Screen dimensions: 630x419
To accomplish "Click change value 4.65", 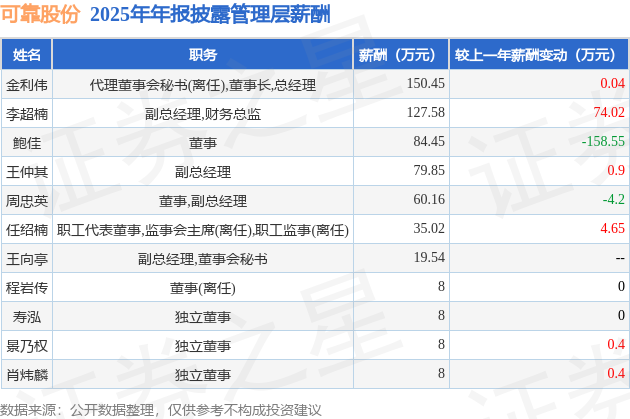I will pos(612,228).
